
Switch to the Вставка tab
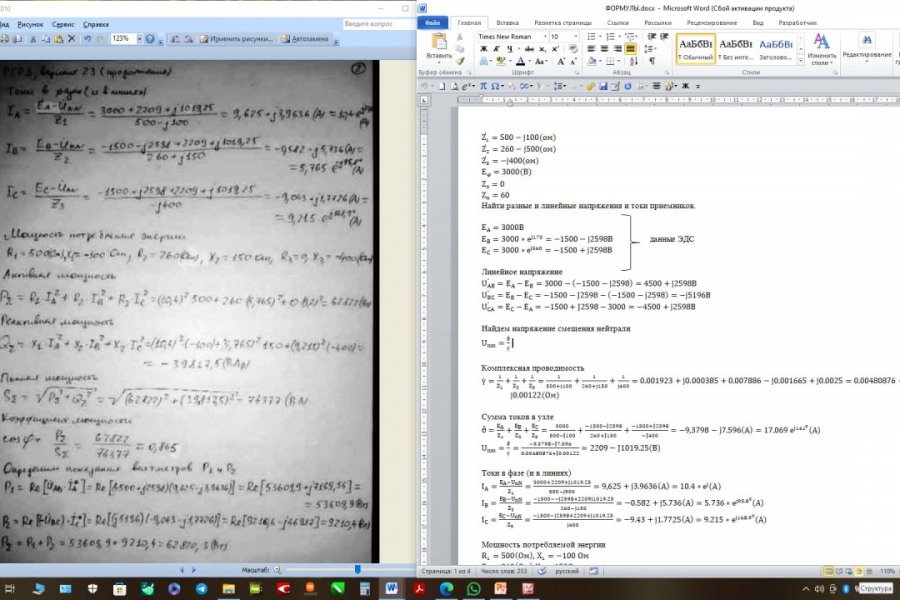point(507,22)
